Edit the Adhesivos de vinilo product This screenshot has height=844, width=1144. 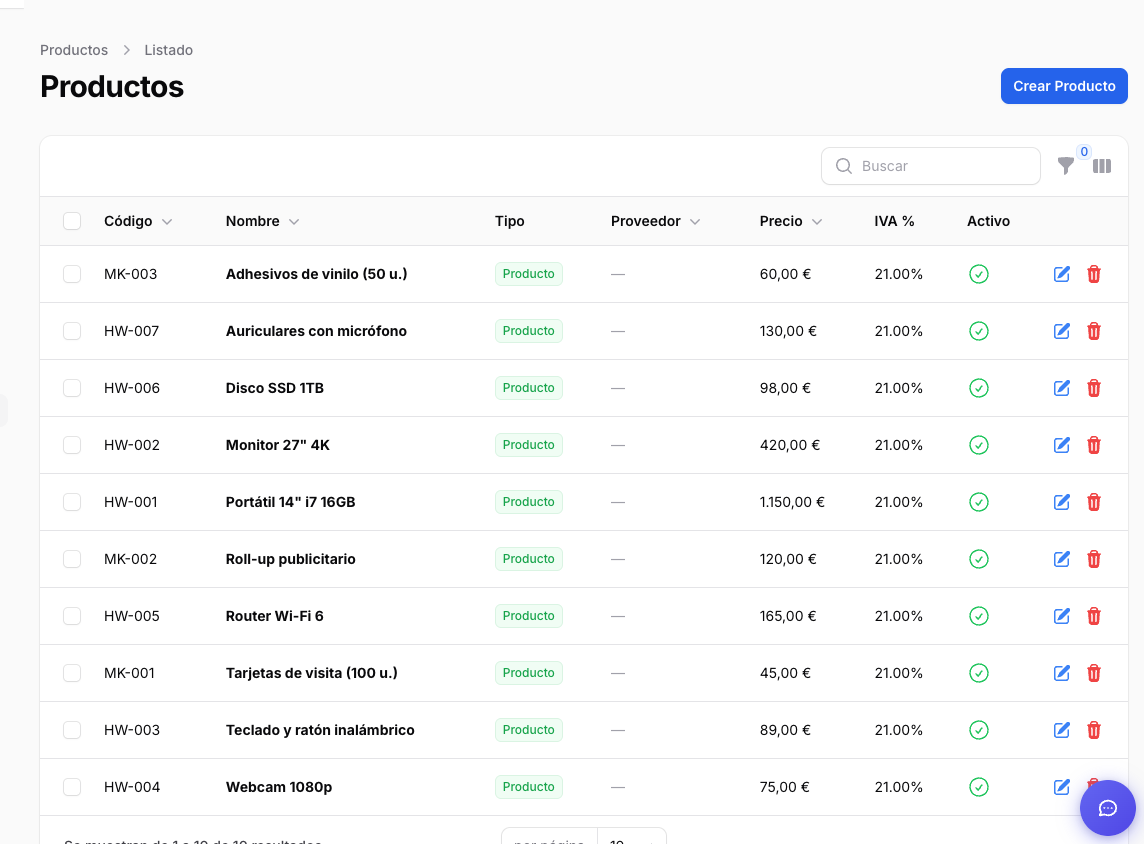click(x=1062, y=274)
